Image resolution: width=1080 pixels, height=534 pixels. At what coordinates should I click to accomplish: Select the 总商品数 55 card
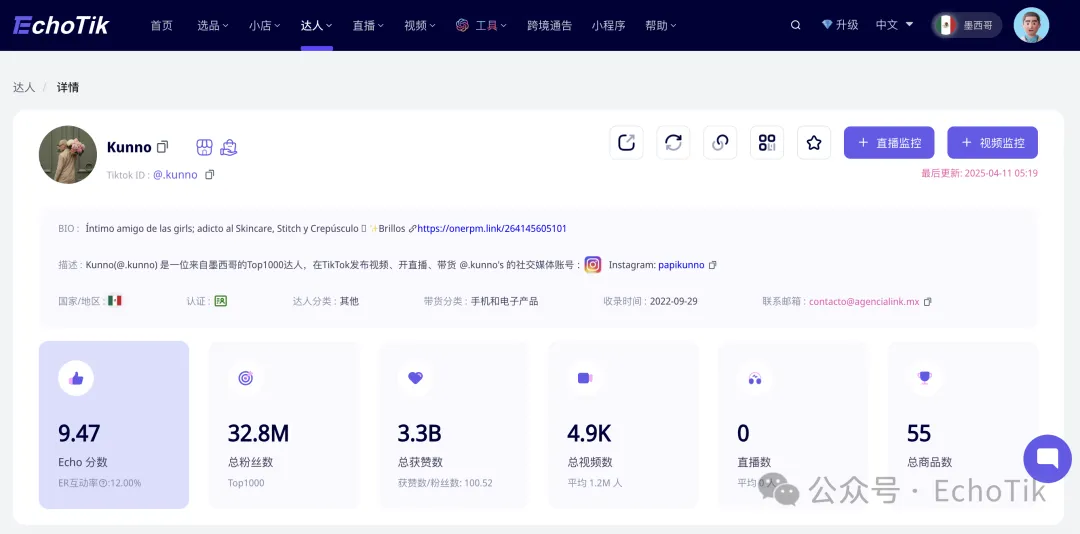(963, 425)
